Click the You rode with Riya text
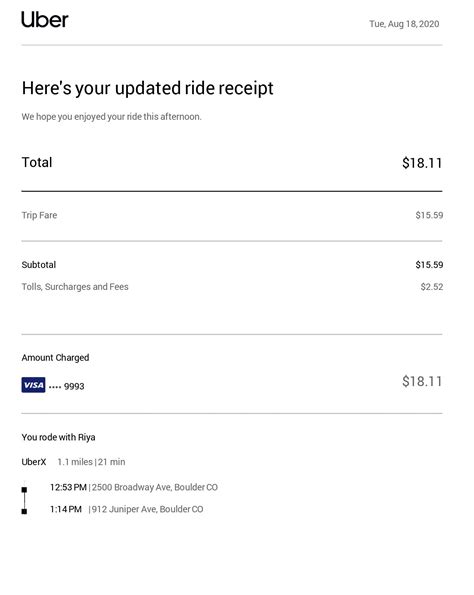The height and width of the screenshot is (595, 474). click(58, 437)
